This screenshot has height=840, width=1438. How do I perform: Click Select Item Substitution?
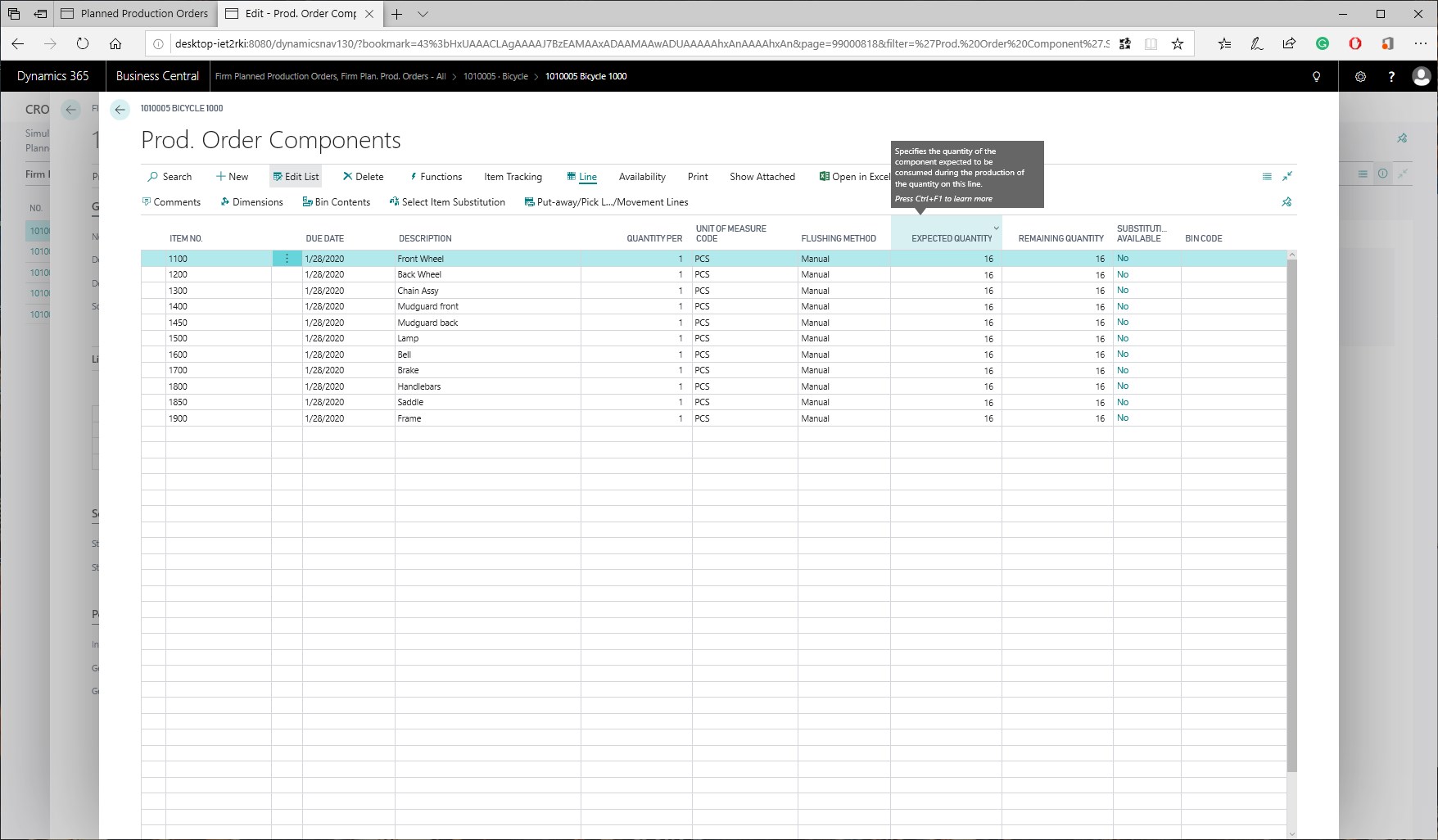[447, 202]
